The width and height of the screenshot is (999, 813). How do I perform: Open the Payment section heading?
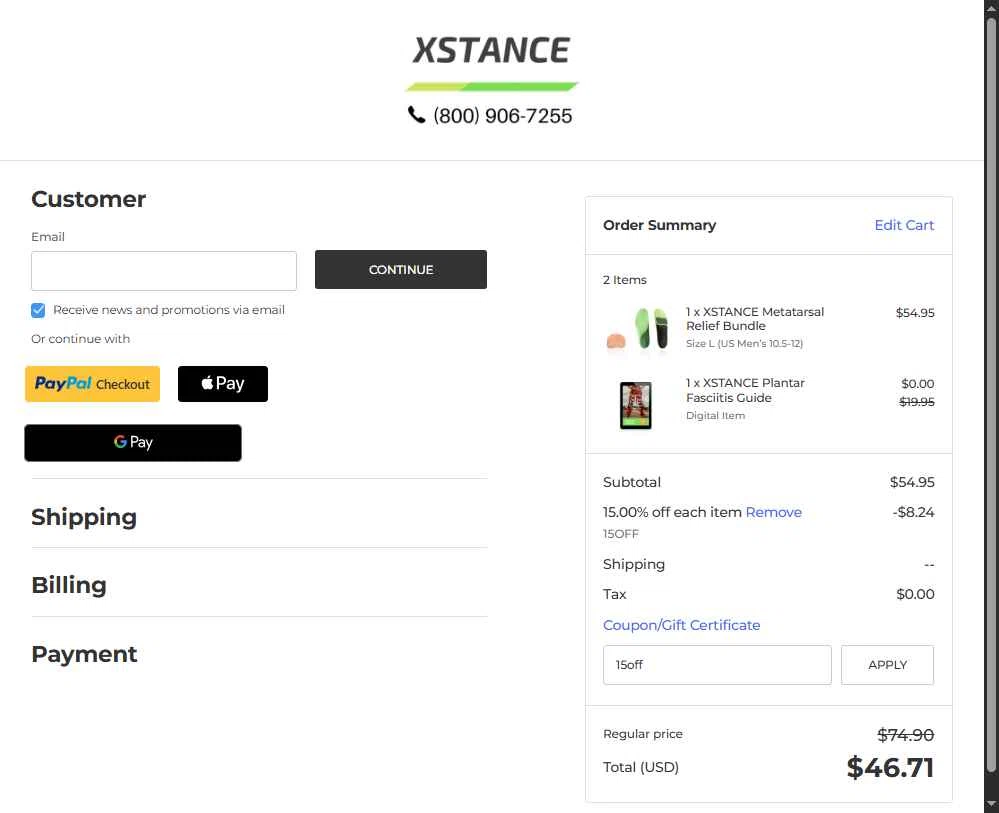(84, 654)
